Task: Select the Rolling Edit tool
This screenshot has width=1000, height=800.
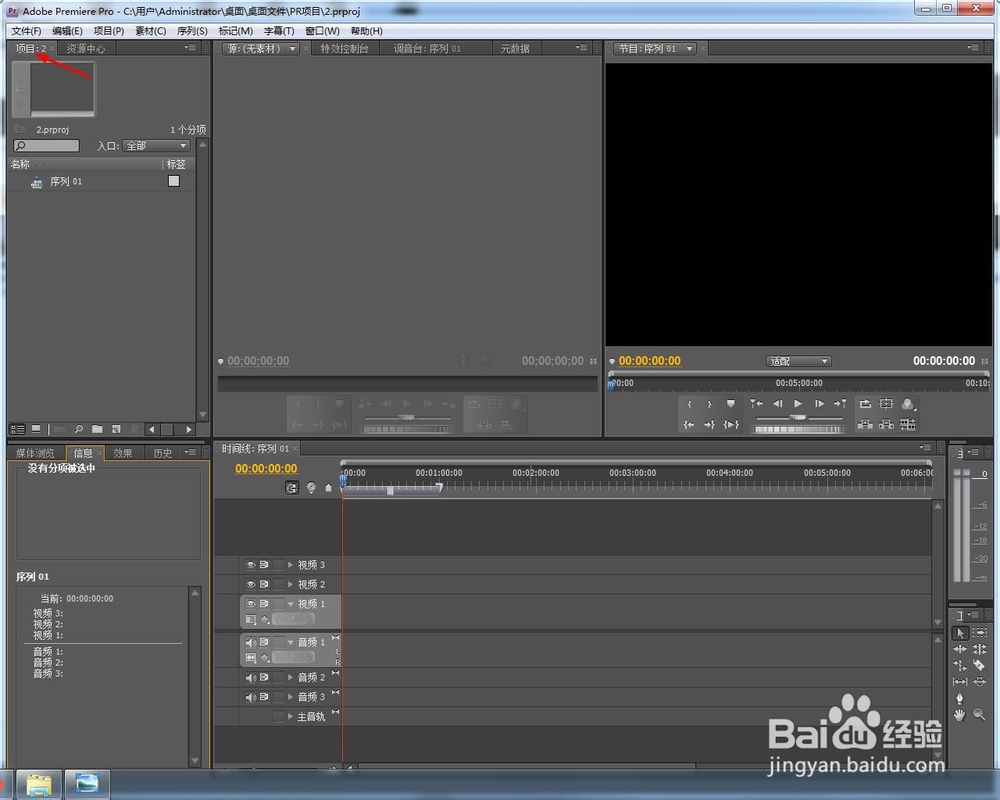Action: tap(980, 649)
